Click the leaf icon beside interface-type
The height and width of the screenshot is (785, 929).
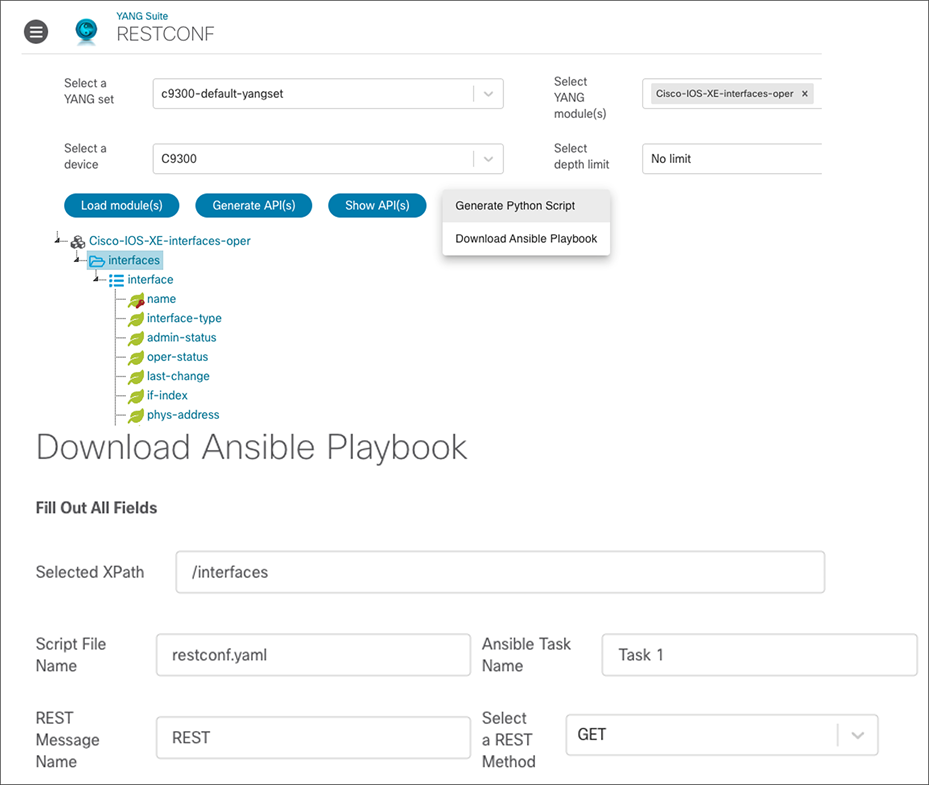136,319
